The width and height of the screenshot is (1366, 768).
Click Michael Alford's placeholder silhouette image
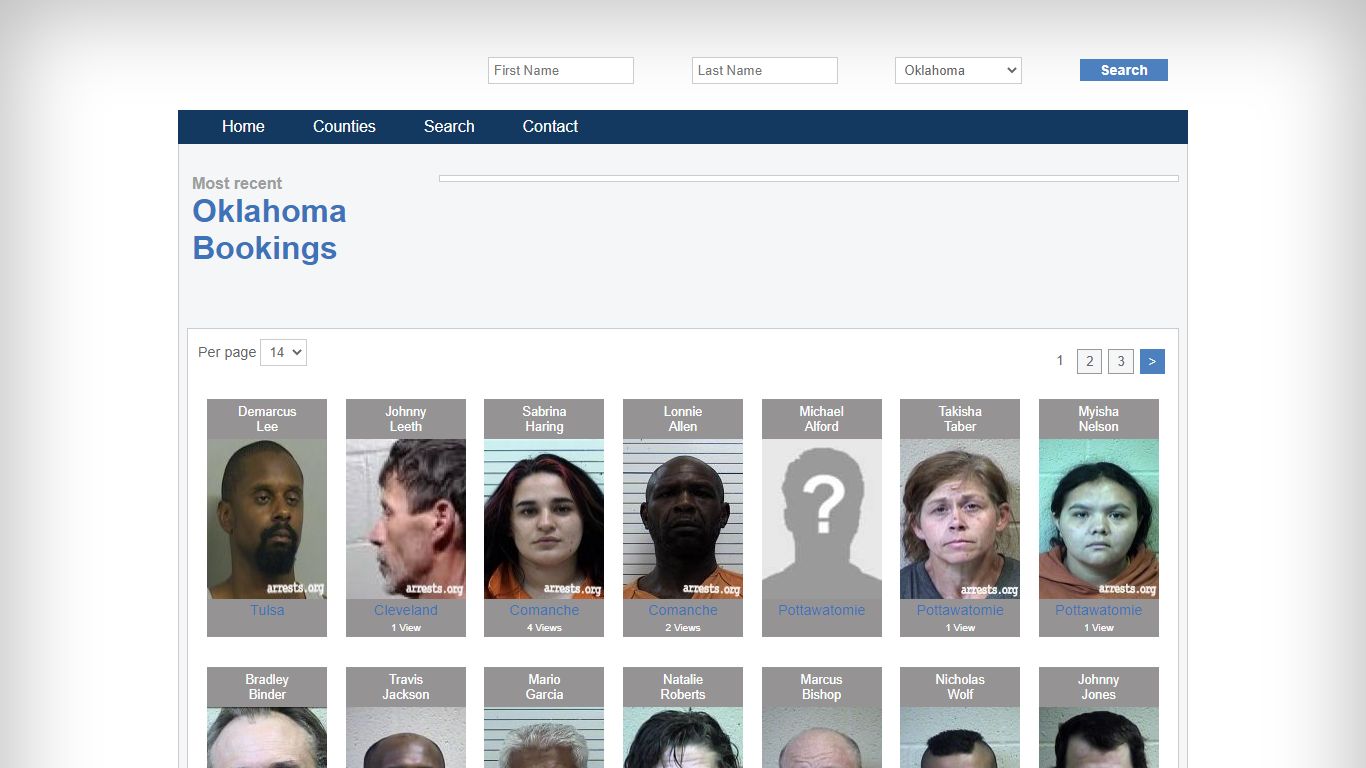click(x=822, y=519)
